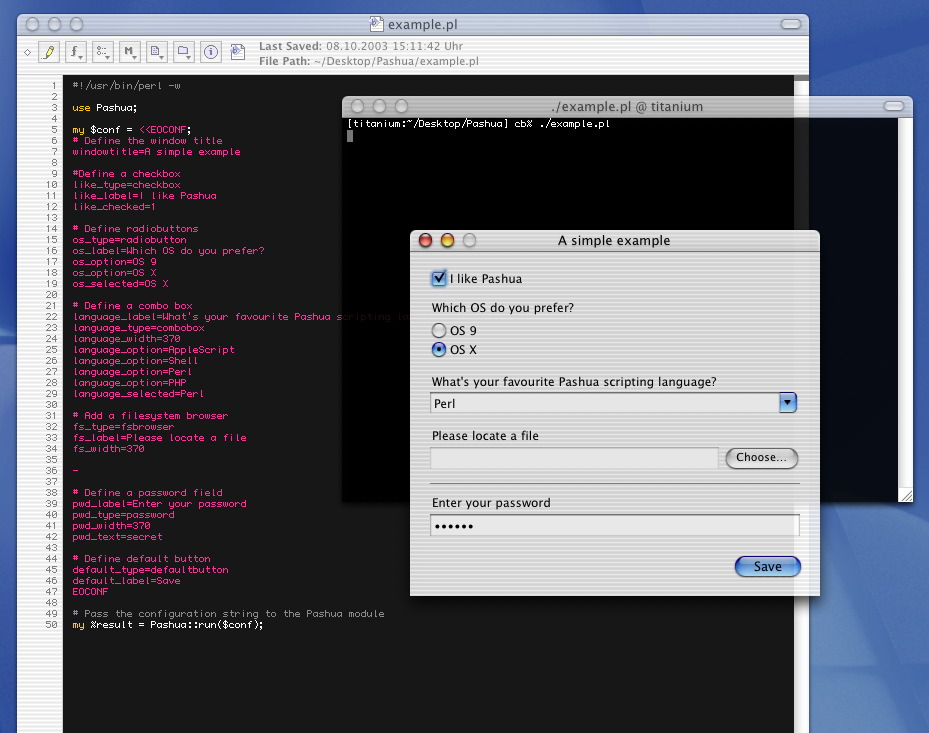Select the OS X radio button
The height and width of the screenshot is (733, 929).
coord(438,350)
